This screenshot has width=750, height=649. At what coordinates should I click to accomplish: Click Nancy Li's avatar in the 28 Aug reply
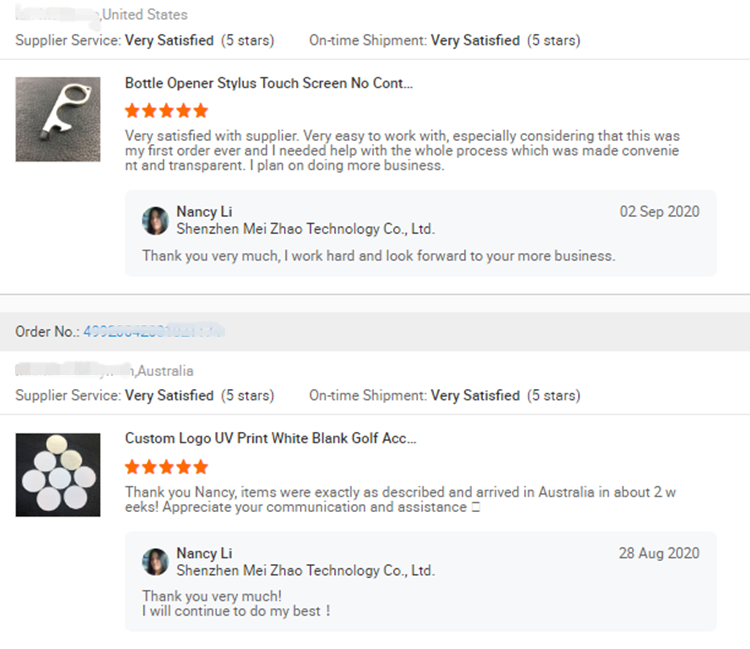point(155,562)
